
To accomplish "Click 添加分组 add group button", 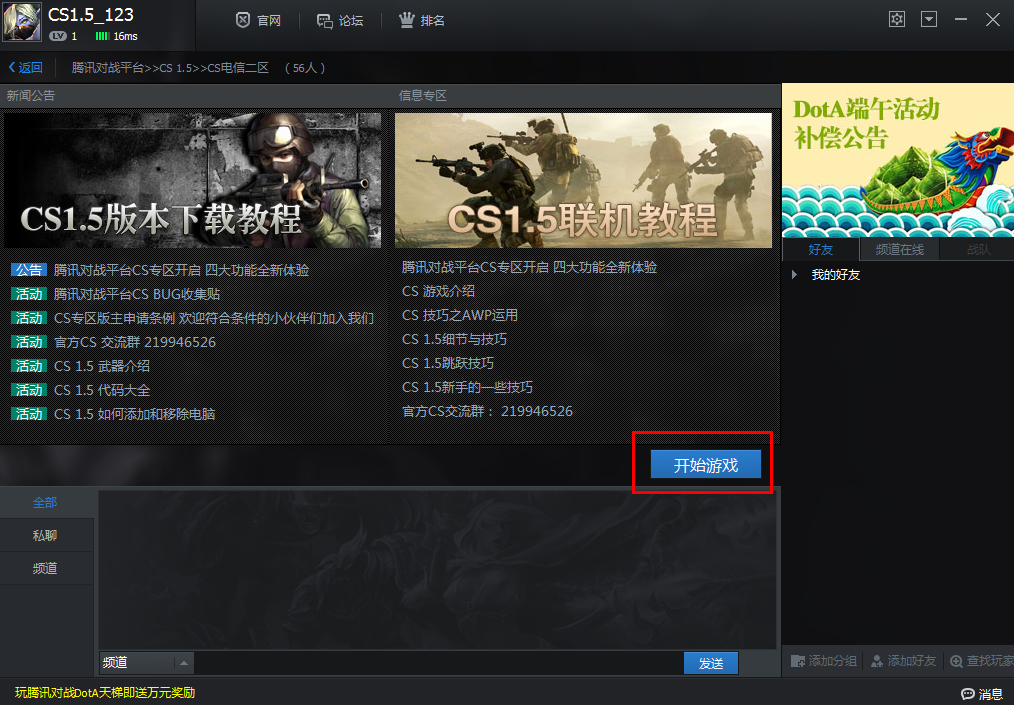I will pyautogui.click(x=824, y=660).
